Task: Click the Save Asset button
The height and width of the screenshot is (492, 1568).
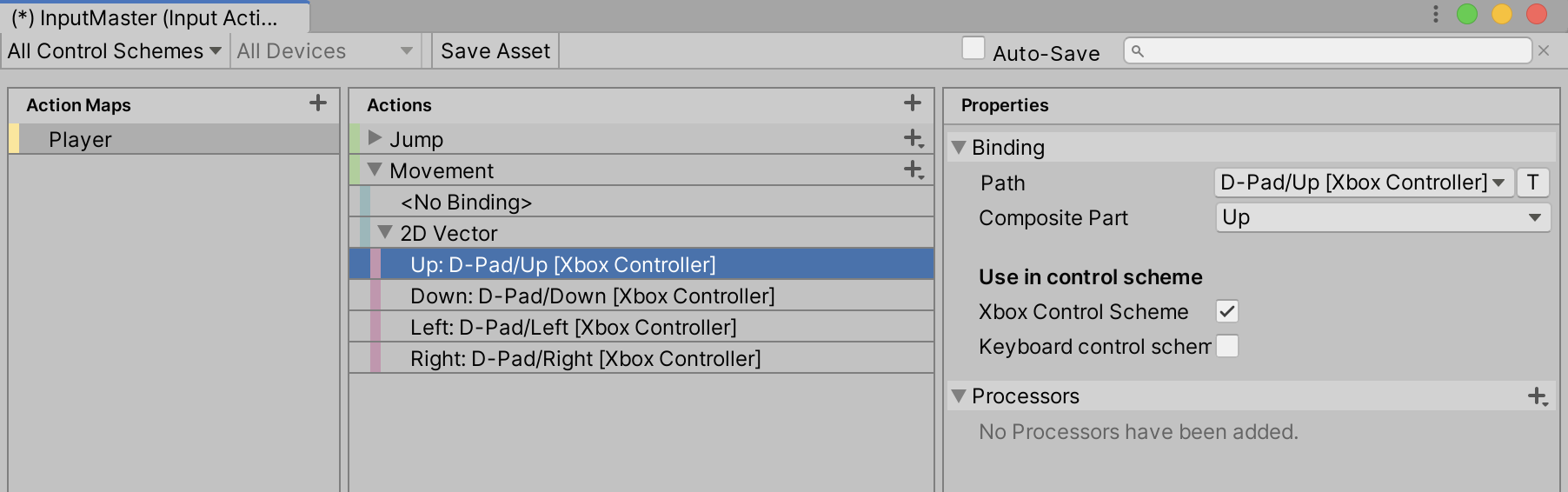Action: [x=495, y=51]
